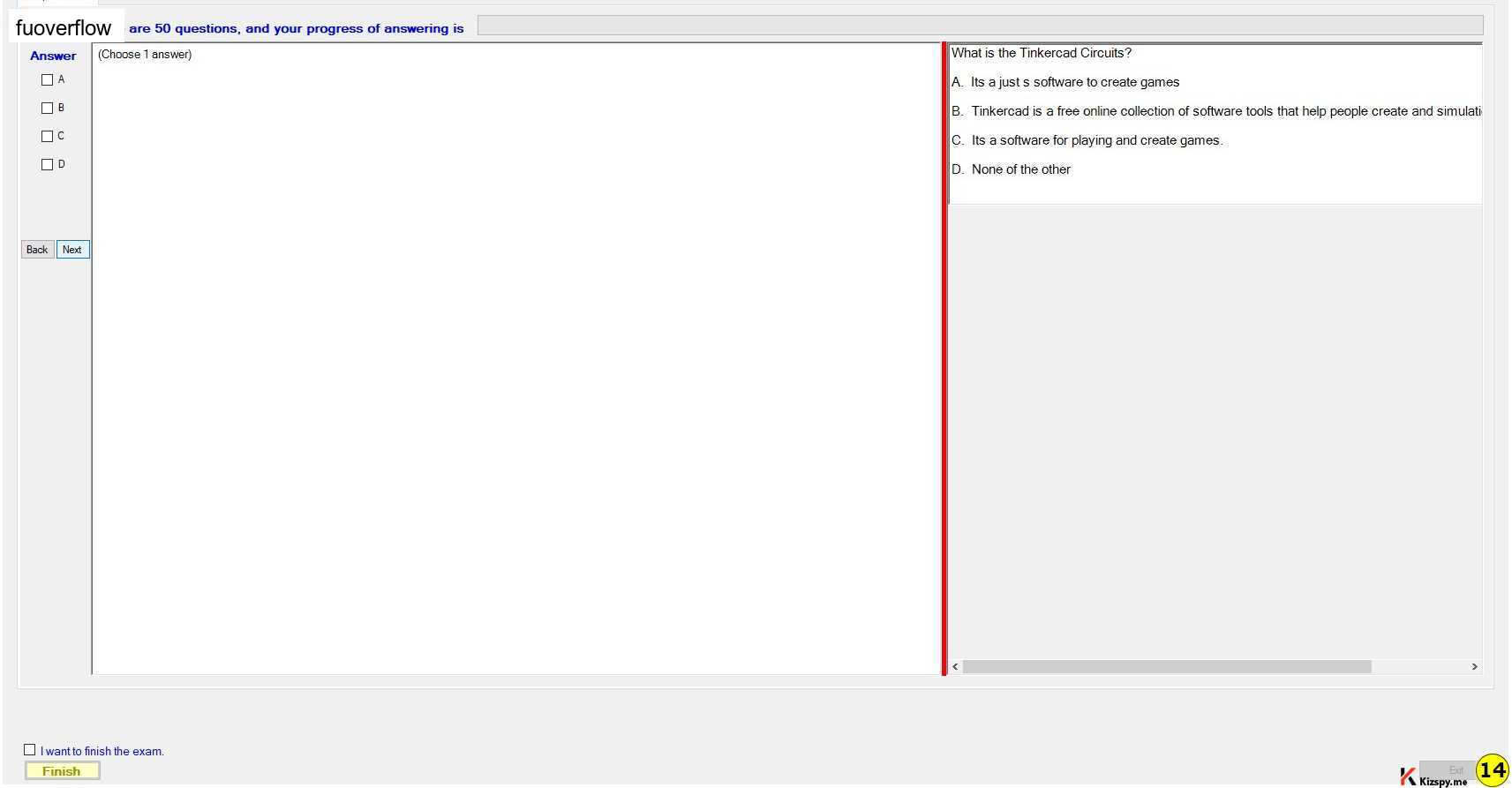Image resolution: width=1512 pixels, height=788 pixels.
Task: Click the 'Answer' heading label
Action: click(53, 56)
